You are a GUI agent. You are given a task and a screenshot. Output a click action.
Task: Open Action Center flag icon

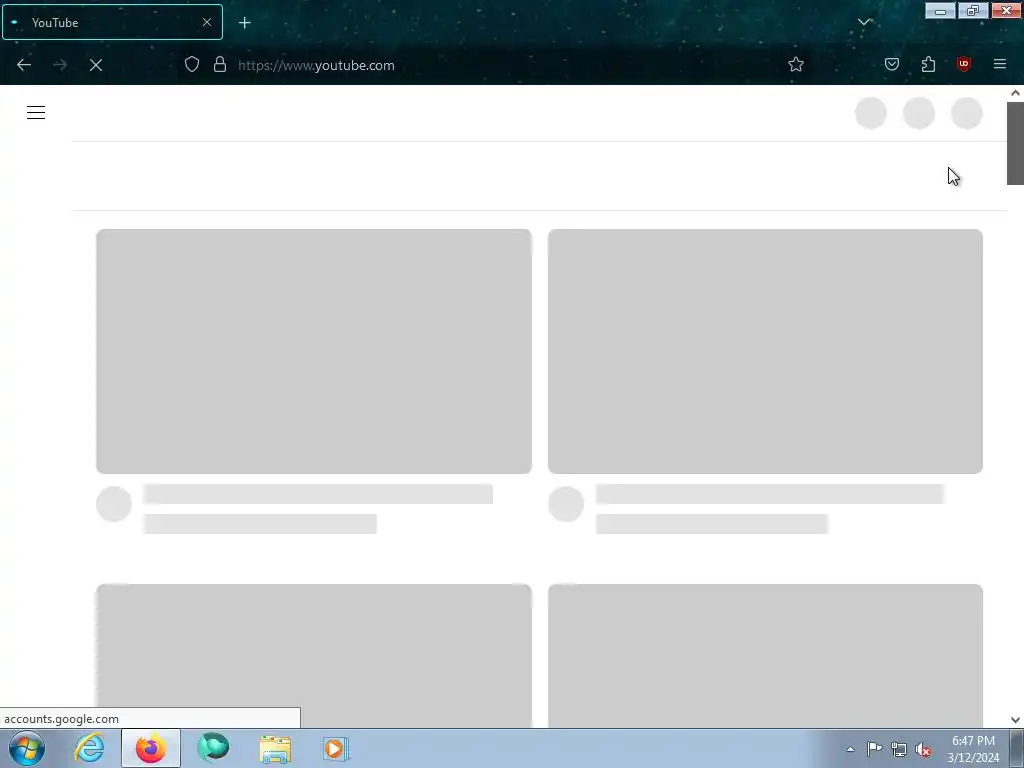click(874, 749)
